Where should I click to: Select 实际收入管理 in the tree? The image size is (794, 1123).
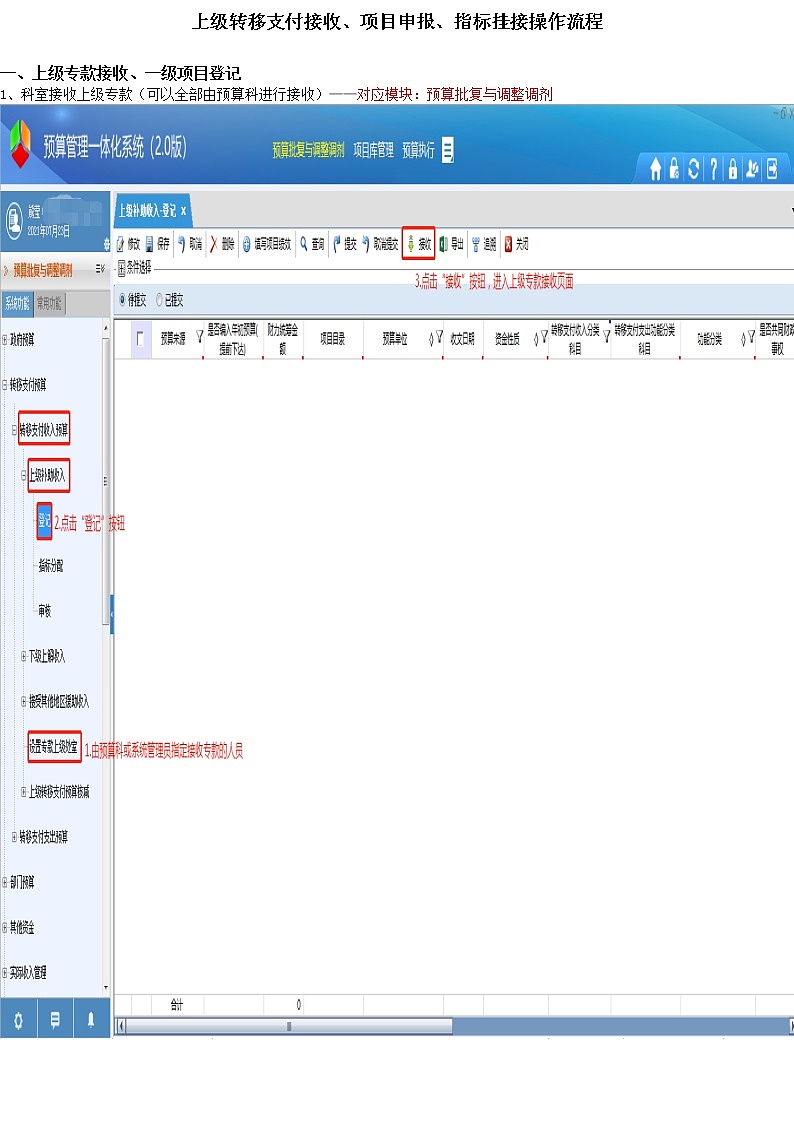tap(28, 973)
